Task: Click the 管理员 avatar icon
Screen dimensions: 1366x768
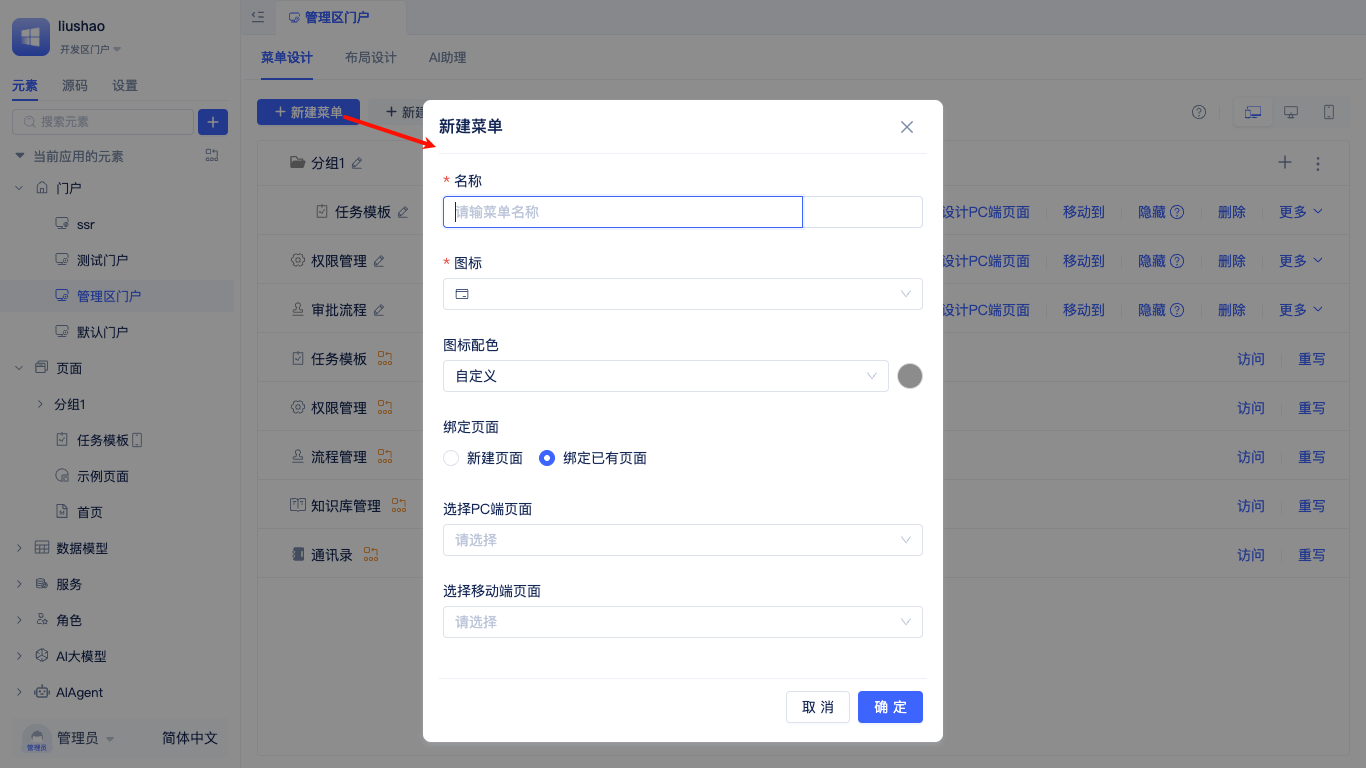Action: coord(37,739)
